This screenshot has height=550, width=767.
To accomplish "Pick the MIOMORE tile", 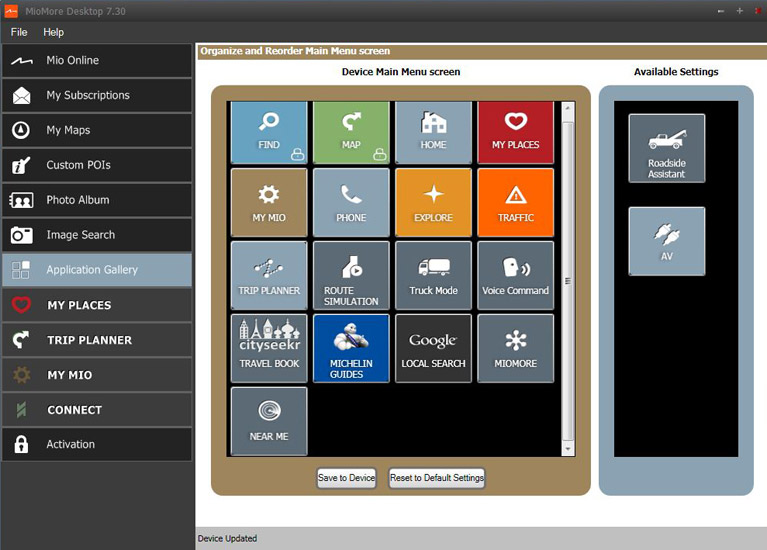I will (516, 348).
